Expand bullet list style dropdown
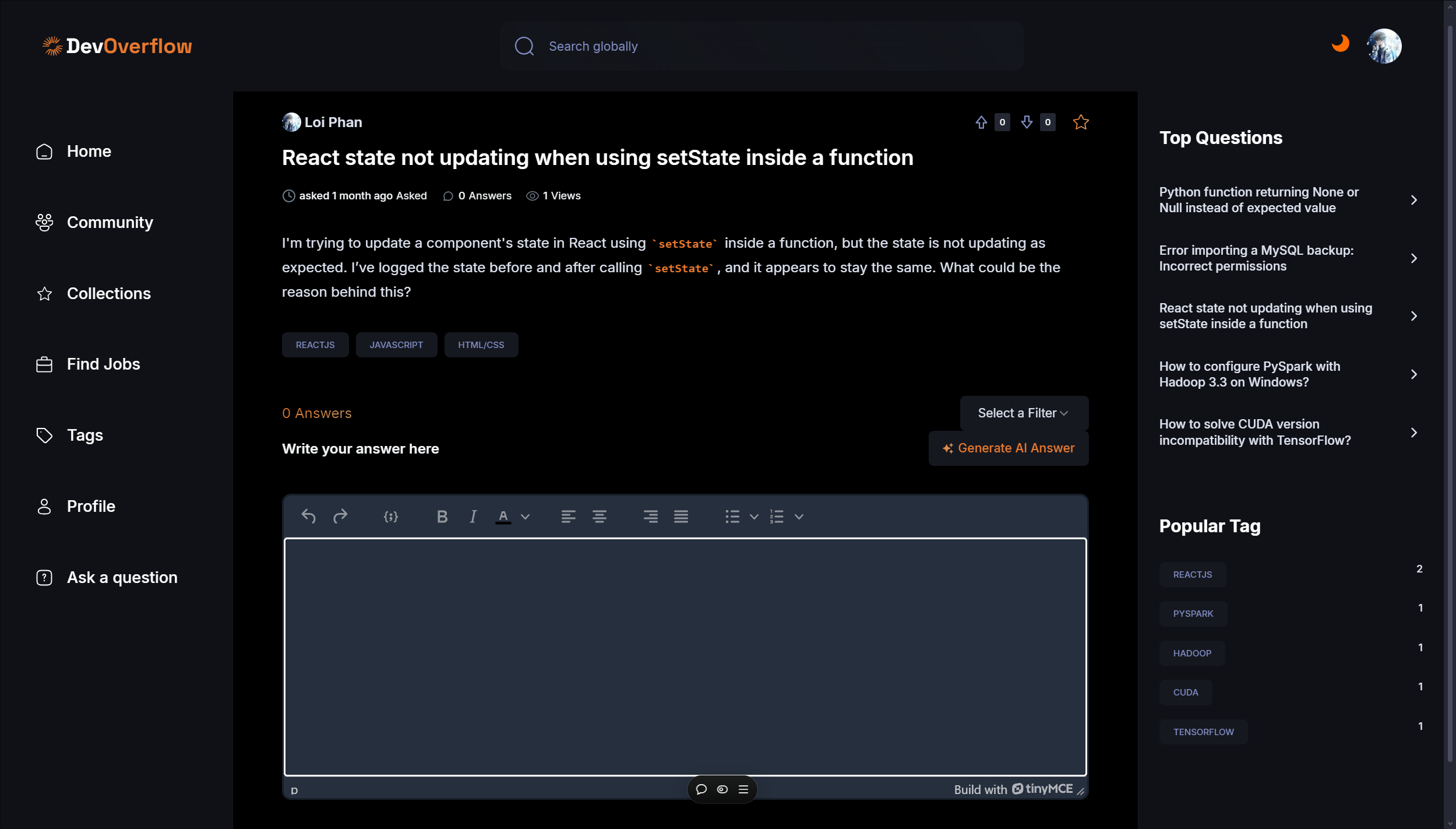Screen dimensions: 1456x829 tap(754, 517)
